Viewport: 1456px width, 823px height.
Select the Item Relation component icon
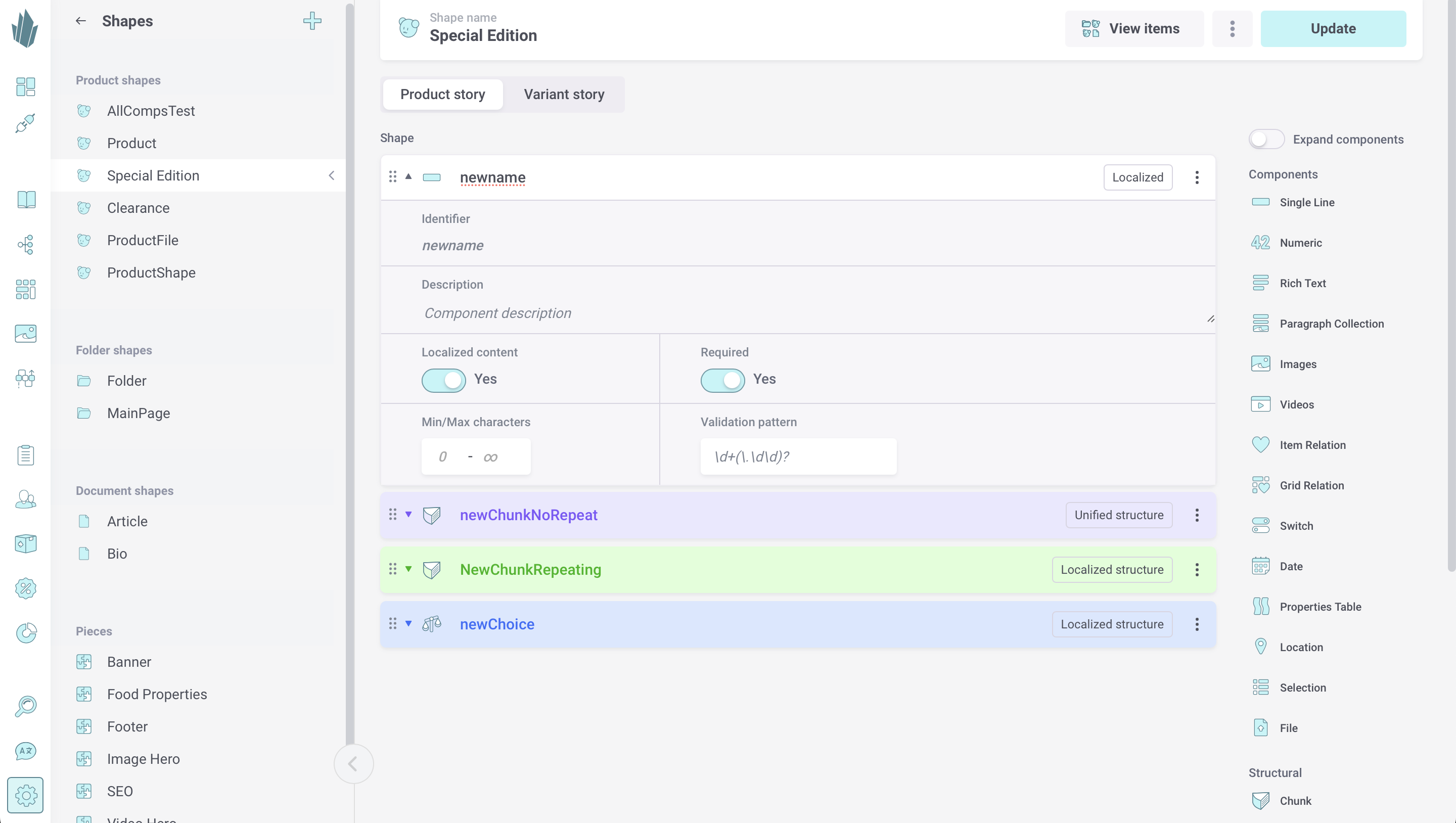click(x=1261, y=444)
